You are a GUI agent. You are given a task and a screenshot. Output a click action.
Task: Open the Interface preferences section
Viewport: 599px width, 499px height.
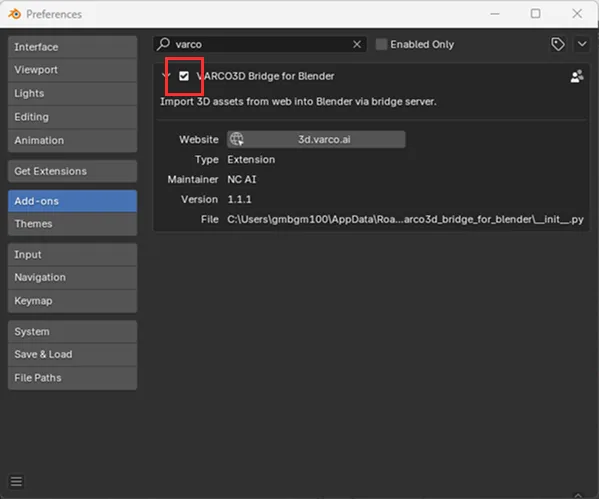[x=72, y=47]
